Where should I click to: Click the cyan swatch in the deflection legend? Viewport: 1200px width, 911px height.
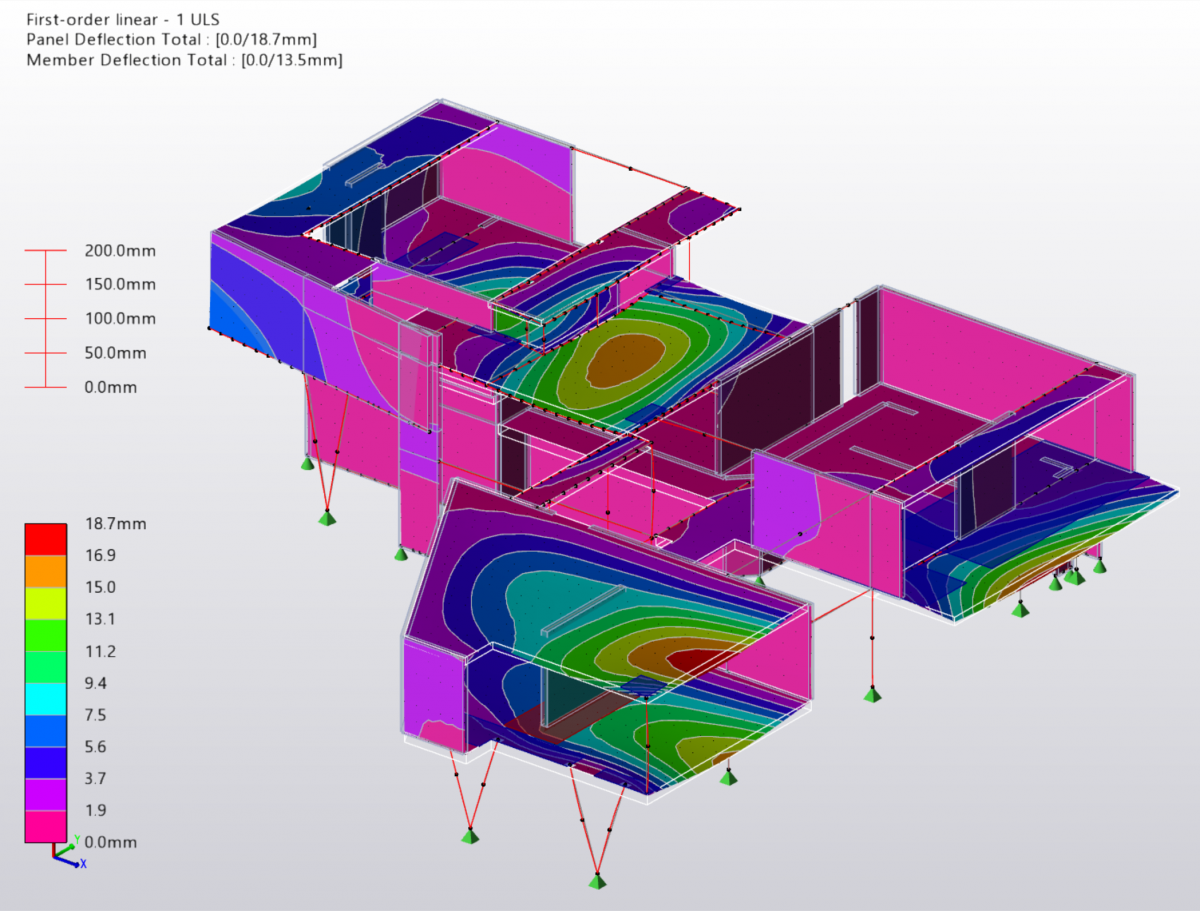coord(46,698)
